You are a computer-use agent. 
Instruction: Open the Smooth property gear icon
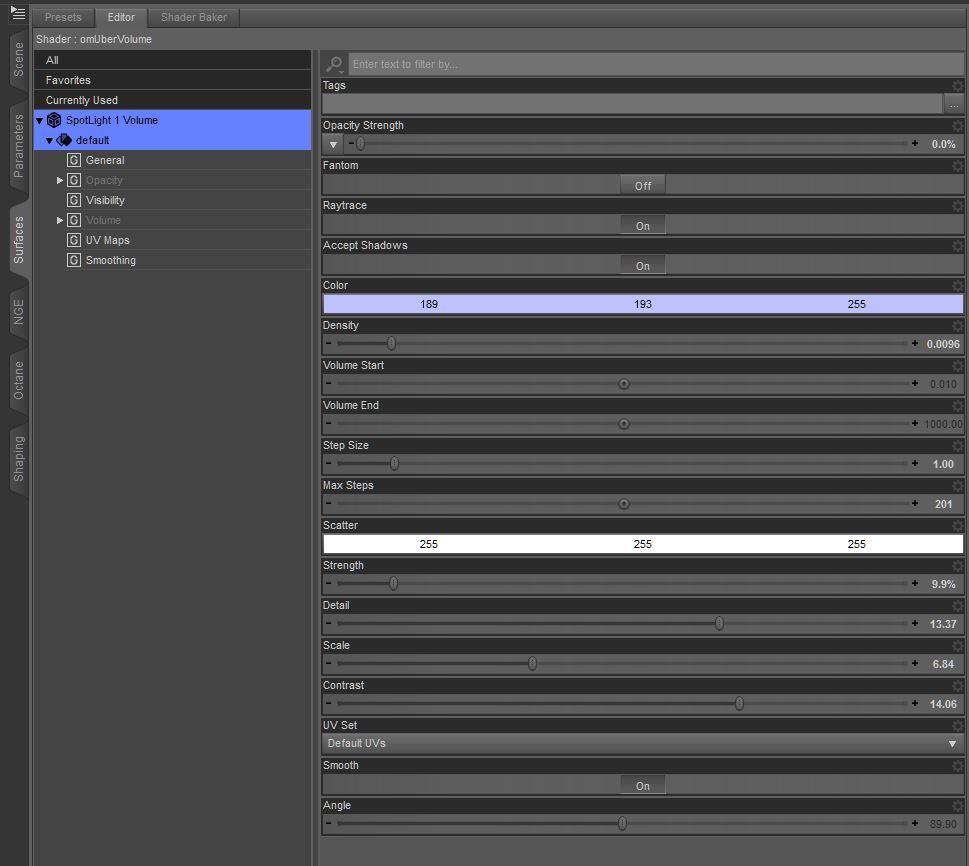[957, 766]
